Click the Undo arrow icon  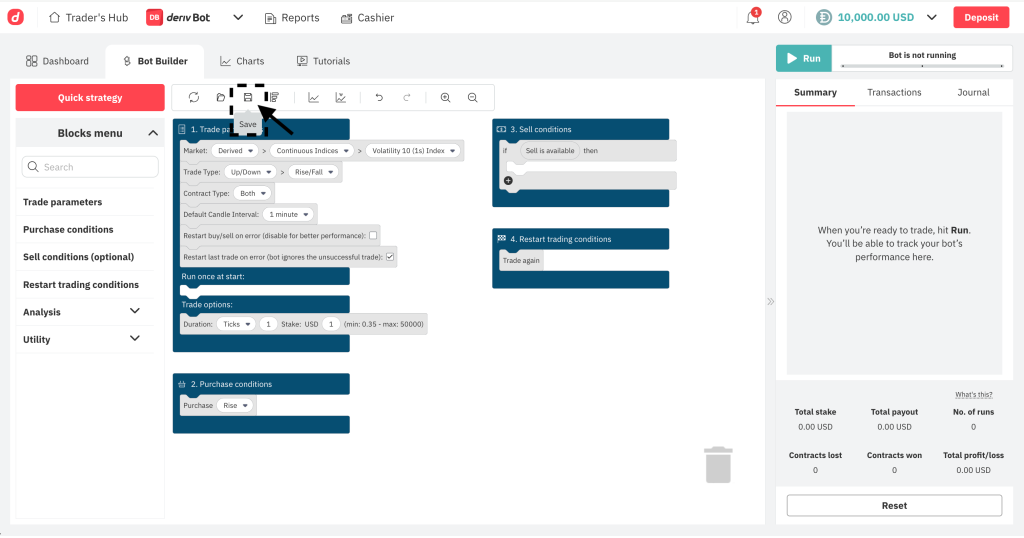pyautogui.click(x=379, y=97)
